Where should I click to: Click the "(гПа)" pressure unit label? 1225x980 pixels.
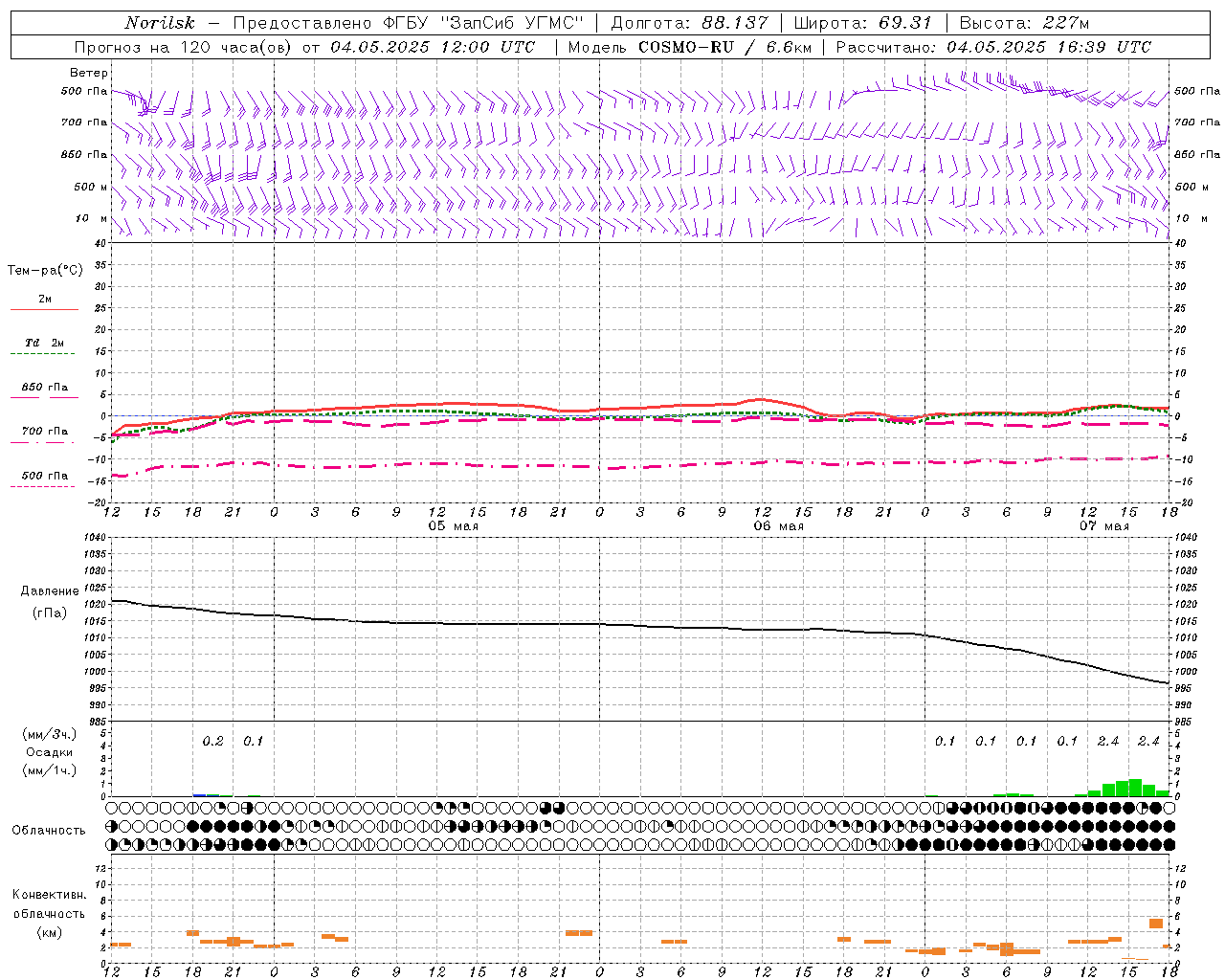(50, 612)
